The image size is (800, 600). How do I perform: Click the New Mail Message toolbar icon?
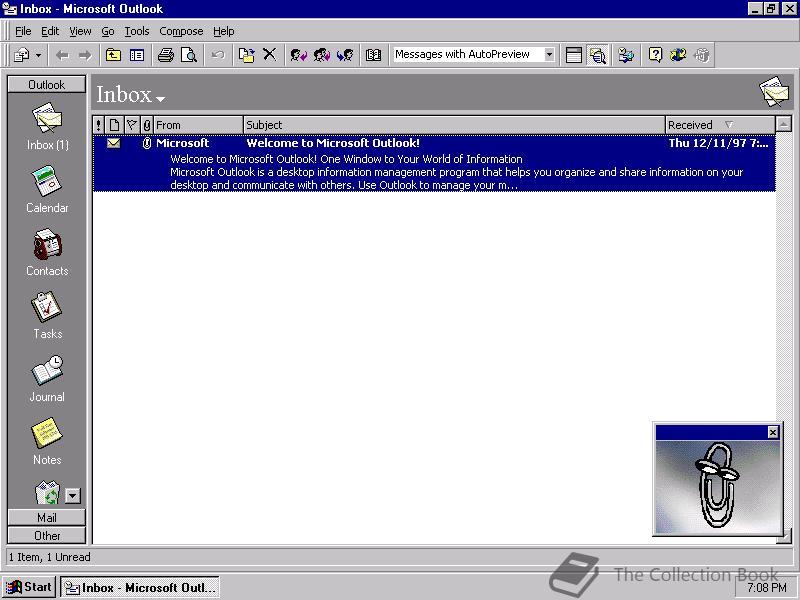pos(21,55)
